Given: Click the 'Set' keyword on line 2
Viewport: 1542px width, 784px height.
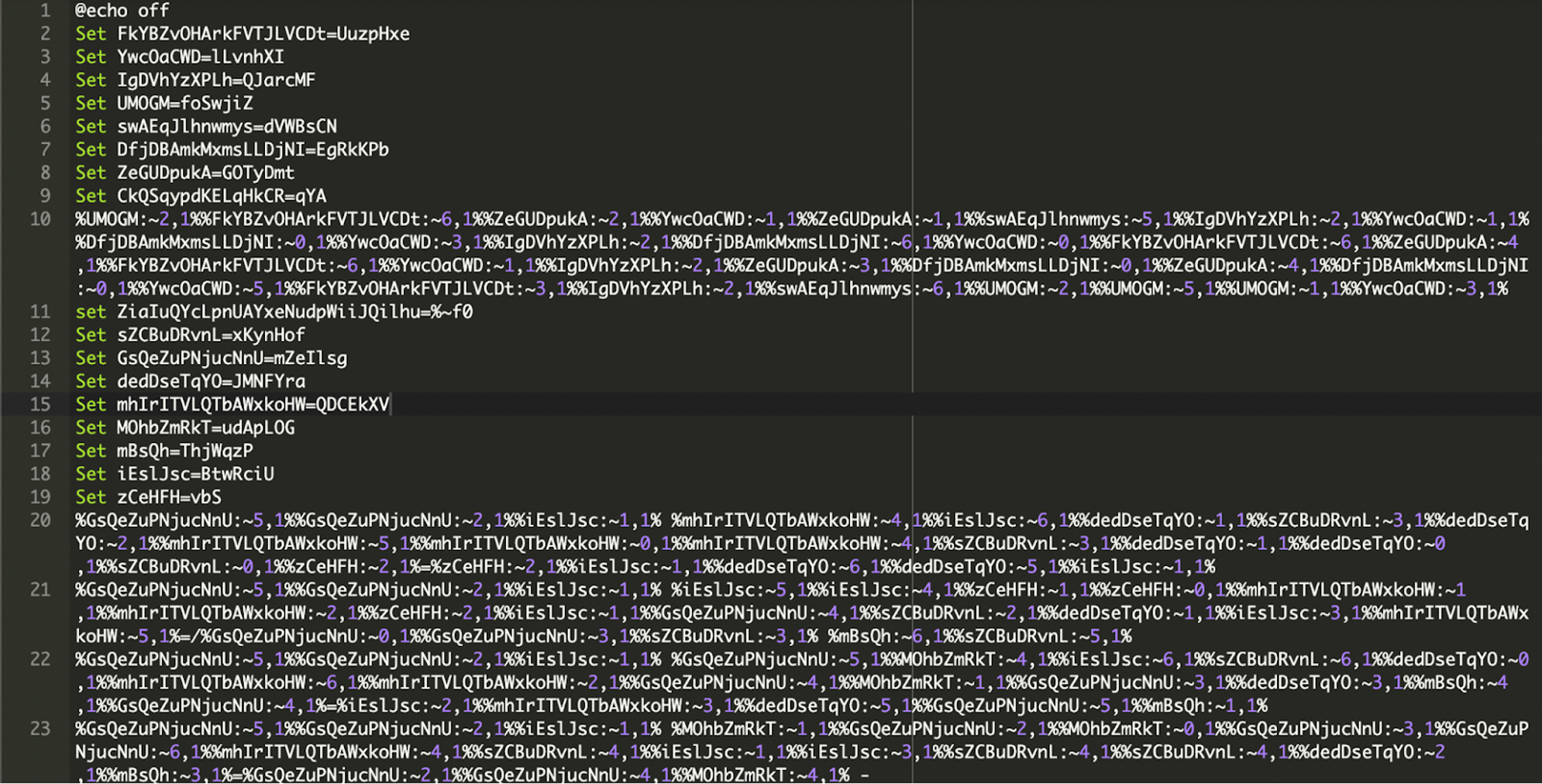Looking at the screenshot, I should coord(91,34).
